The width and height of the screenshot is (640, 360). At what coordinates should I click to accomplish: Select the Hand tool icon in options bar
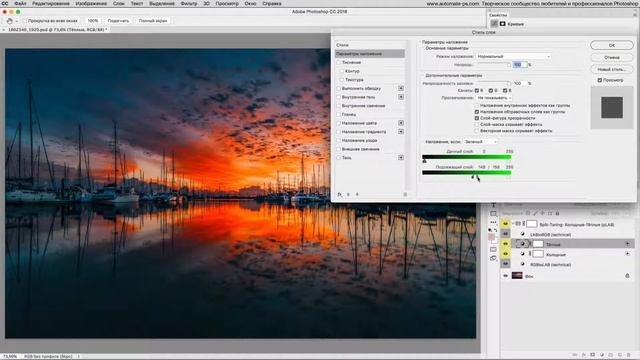click(x=9, y=21)
